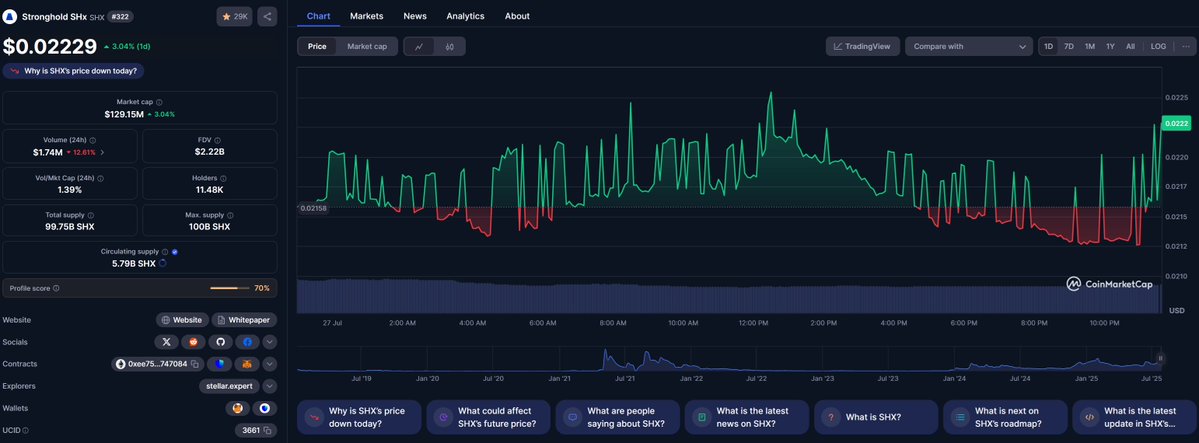
Task: Open the GitHub social link
Action: click(x=220, y=342)
